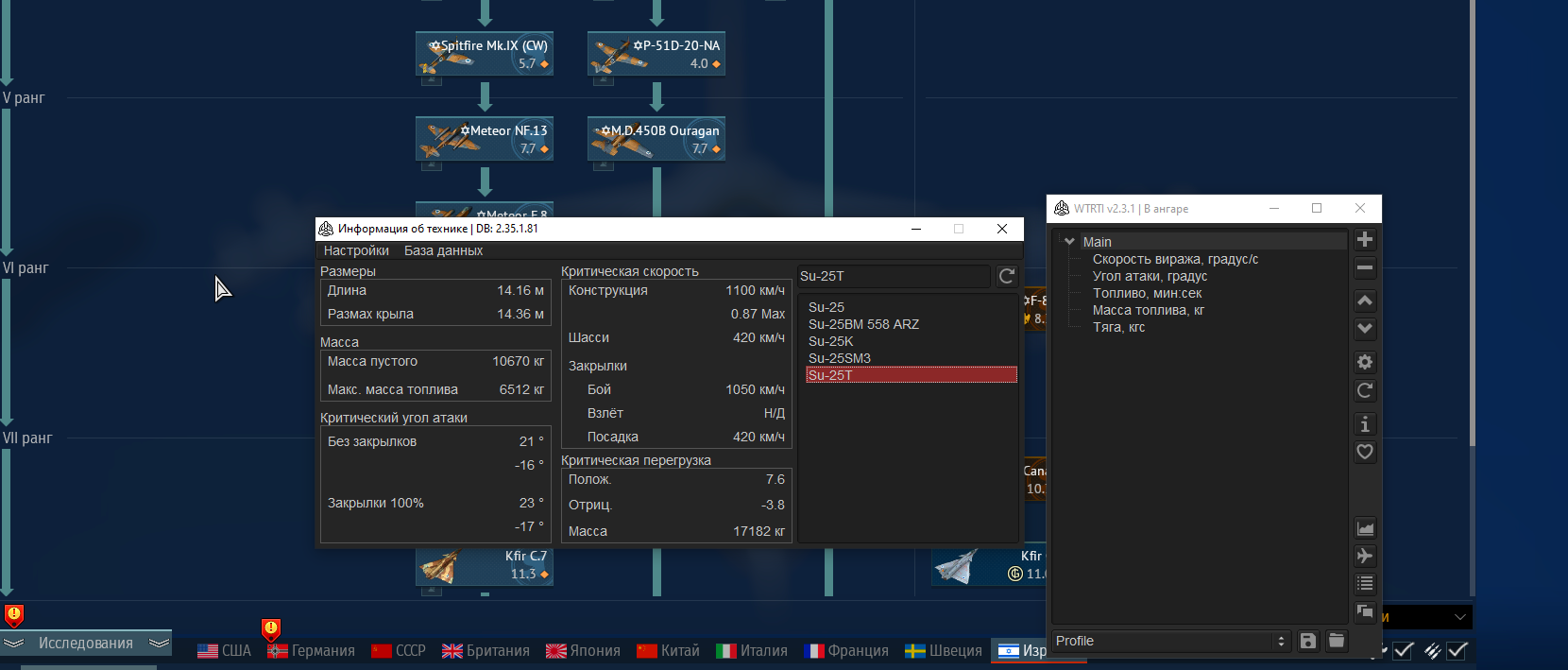This screenshot has width=1568, height=670.
Task: Open the info icon in WTRTI
Action: (x=1365, y=424)
